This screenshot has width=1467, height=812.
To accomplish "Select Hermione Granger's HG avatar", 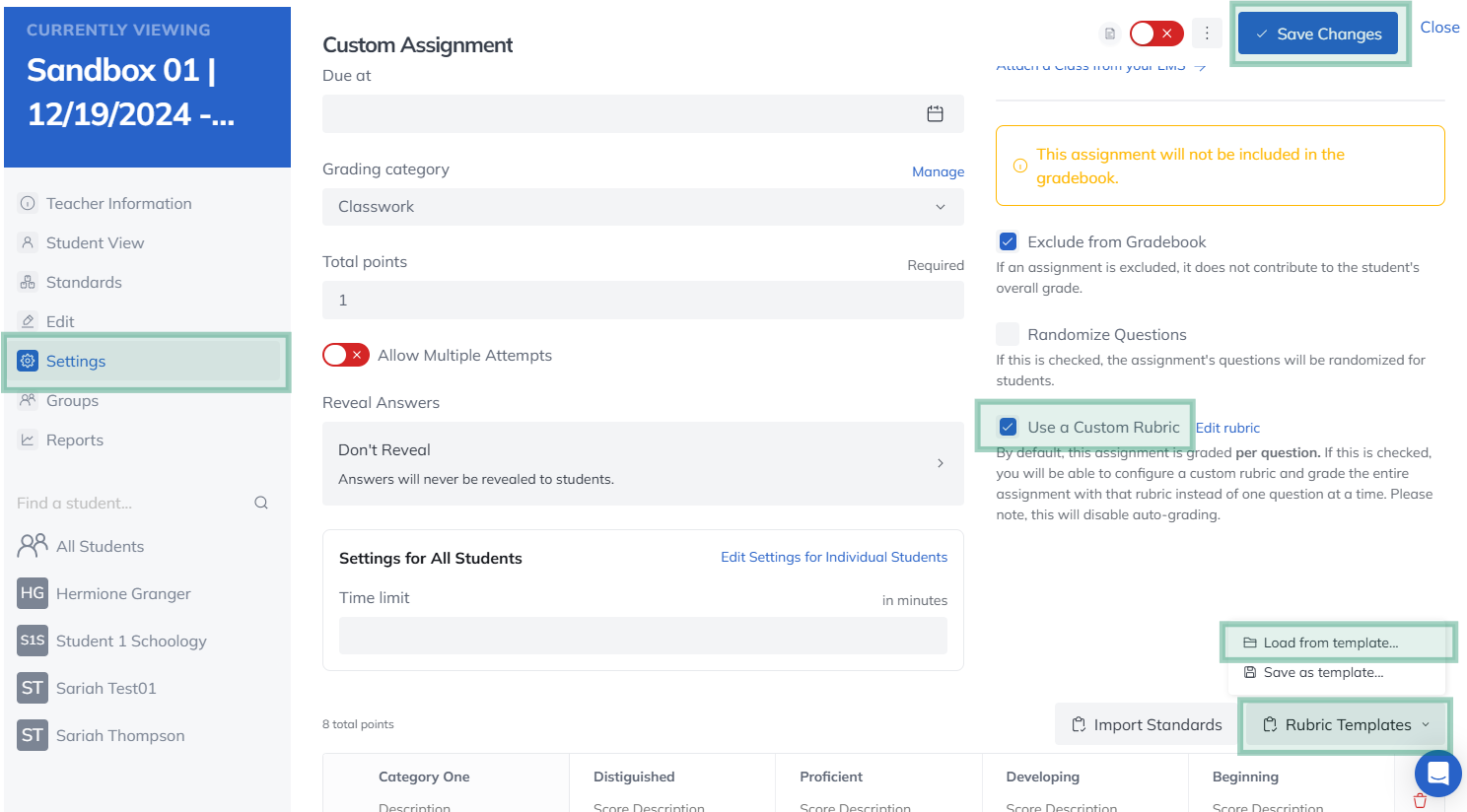I will pos(33,593).
